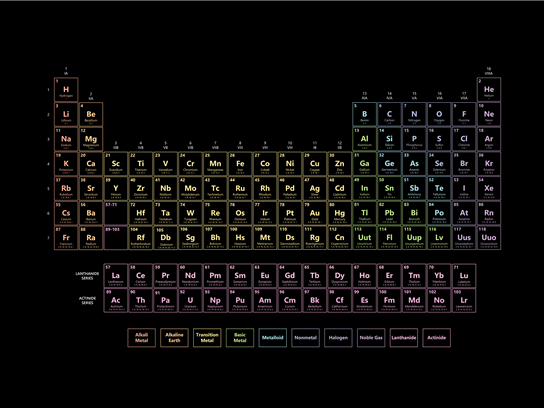Click the Uuo element cell
This screenshot has width=544, height=408.
(x=489, y=238)
